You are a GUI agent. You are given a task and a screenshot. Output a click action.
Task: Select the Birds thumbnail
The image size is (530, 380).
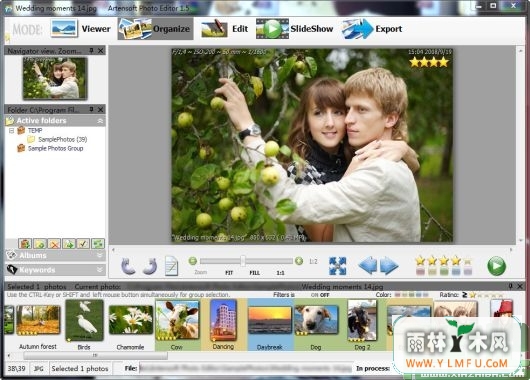(84, 320)
